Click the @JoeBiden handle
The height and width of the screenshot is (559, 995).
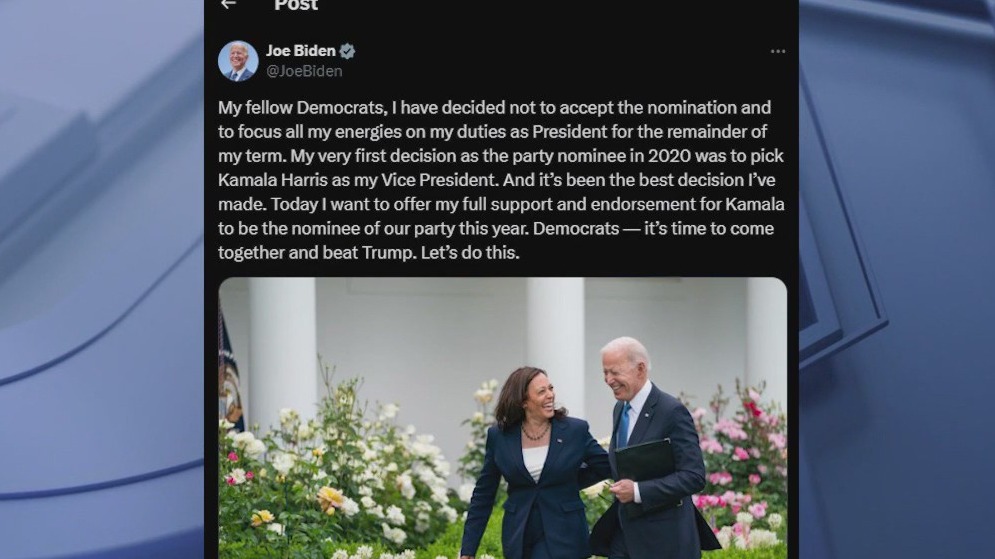pyautogui.click(x=304, y=71)
